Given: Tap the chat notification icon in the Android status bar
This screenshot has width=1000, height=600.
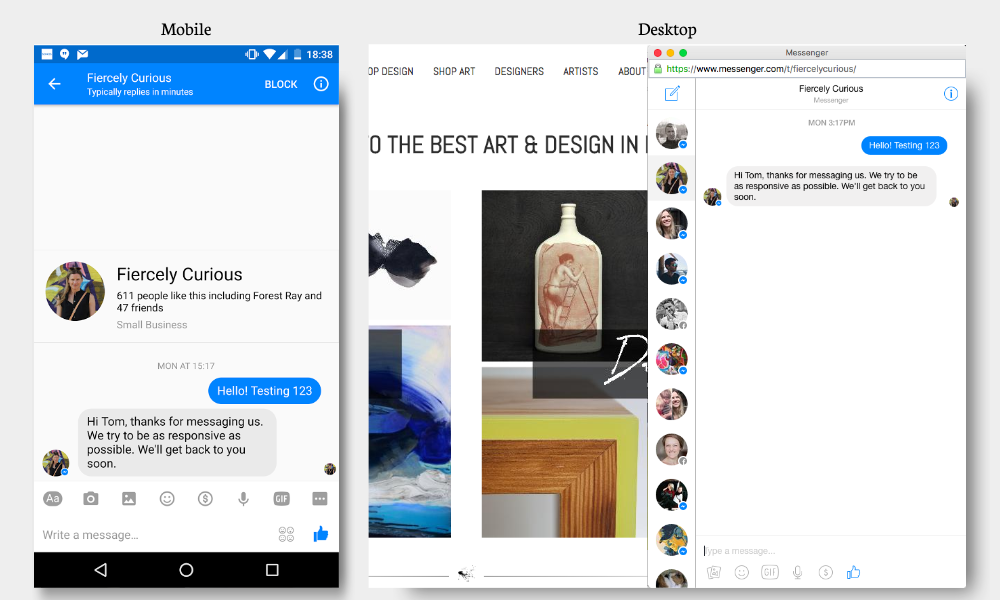Looking at the screenshot, I should tap(64, 54).
